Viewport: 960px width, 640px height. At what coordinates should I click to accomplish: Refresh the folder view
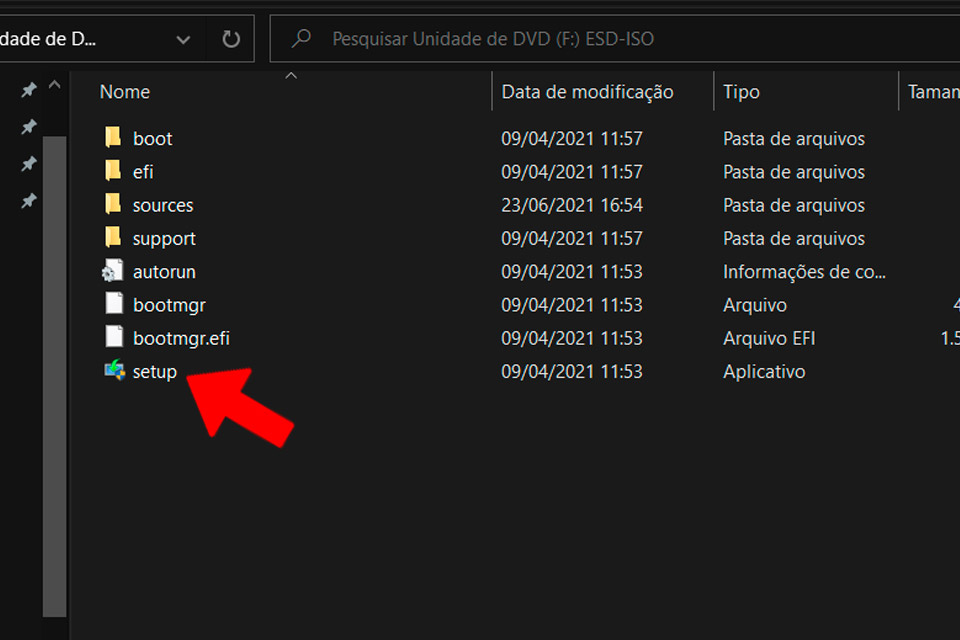pyautogui.click(x=231, y=39)
